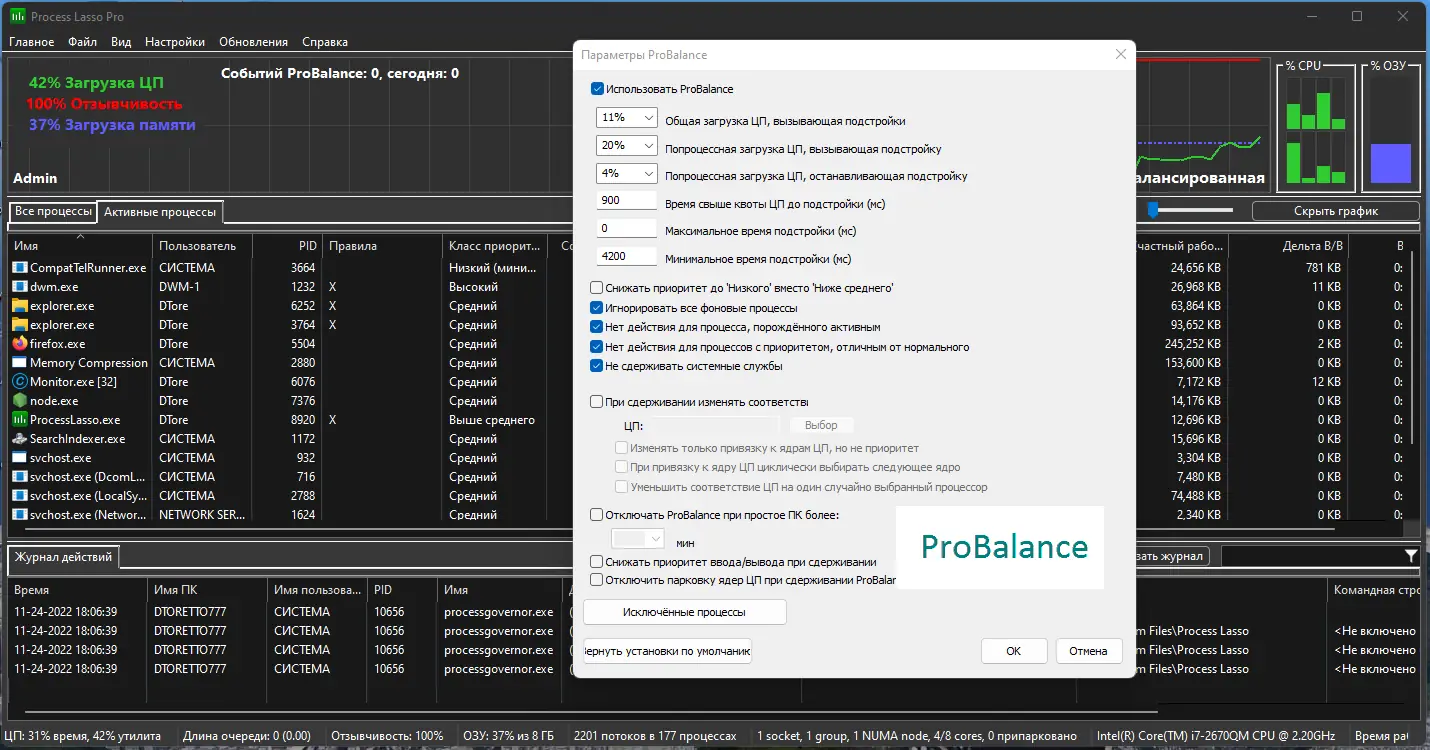Viewport: 1430px width, 750px height.
Task: Close the Параметры ProBalance dialog
Action: [1120, 55]
